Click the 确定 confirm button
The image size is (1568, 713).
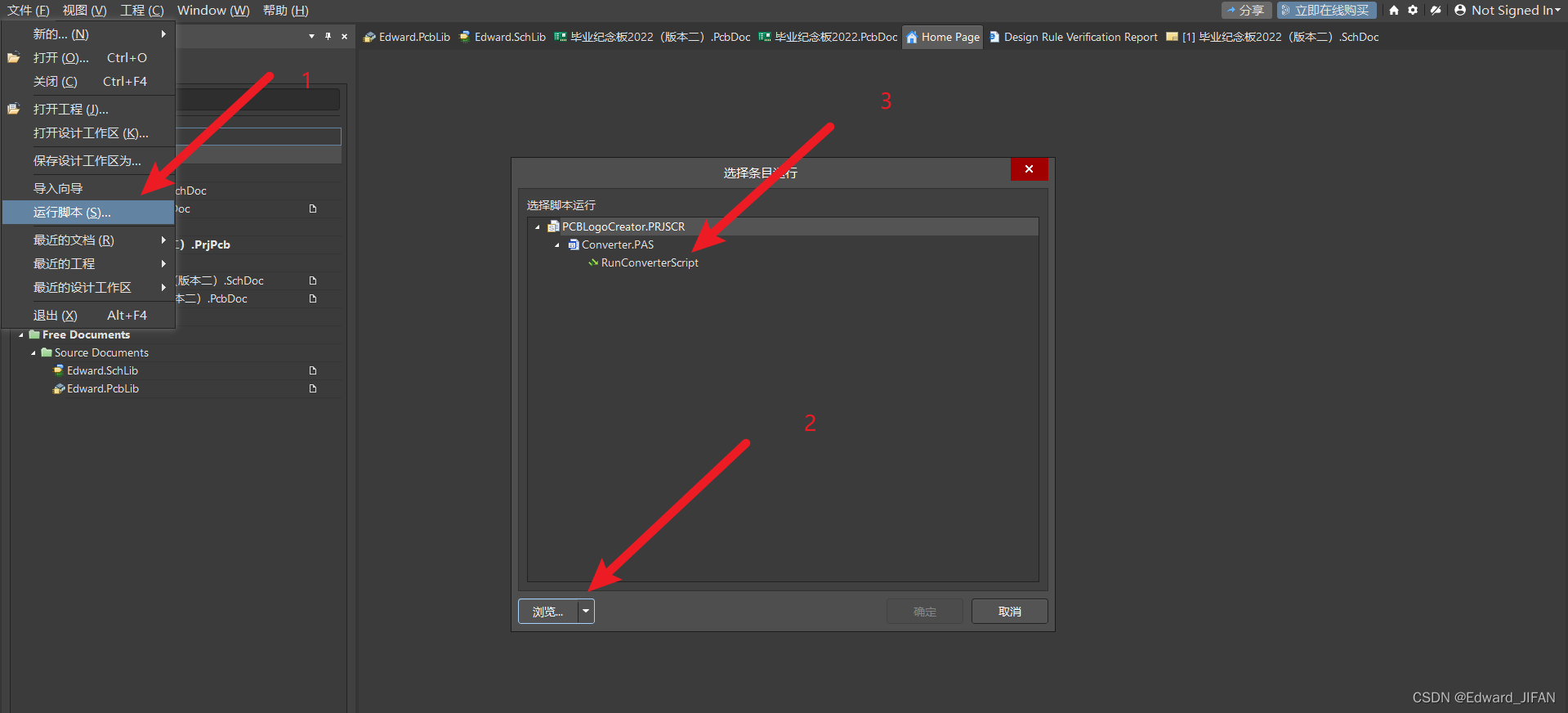point(925,612)
